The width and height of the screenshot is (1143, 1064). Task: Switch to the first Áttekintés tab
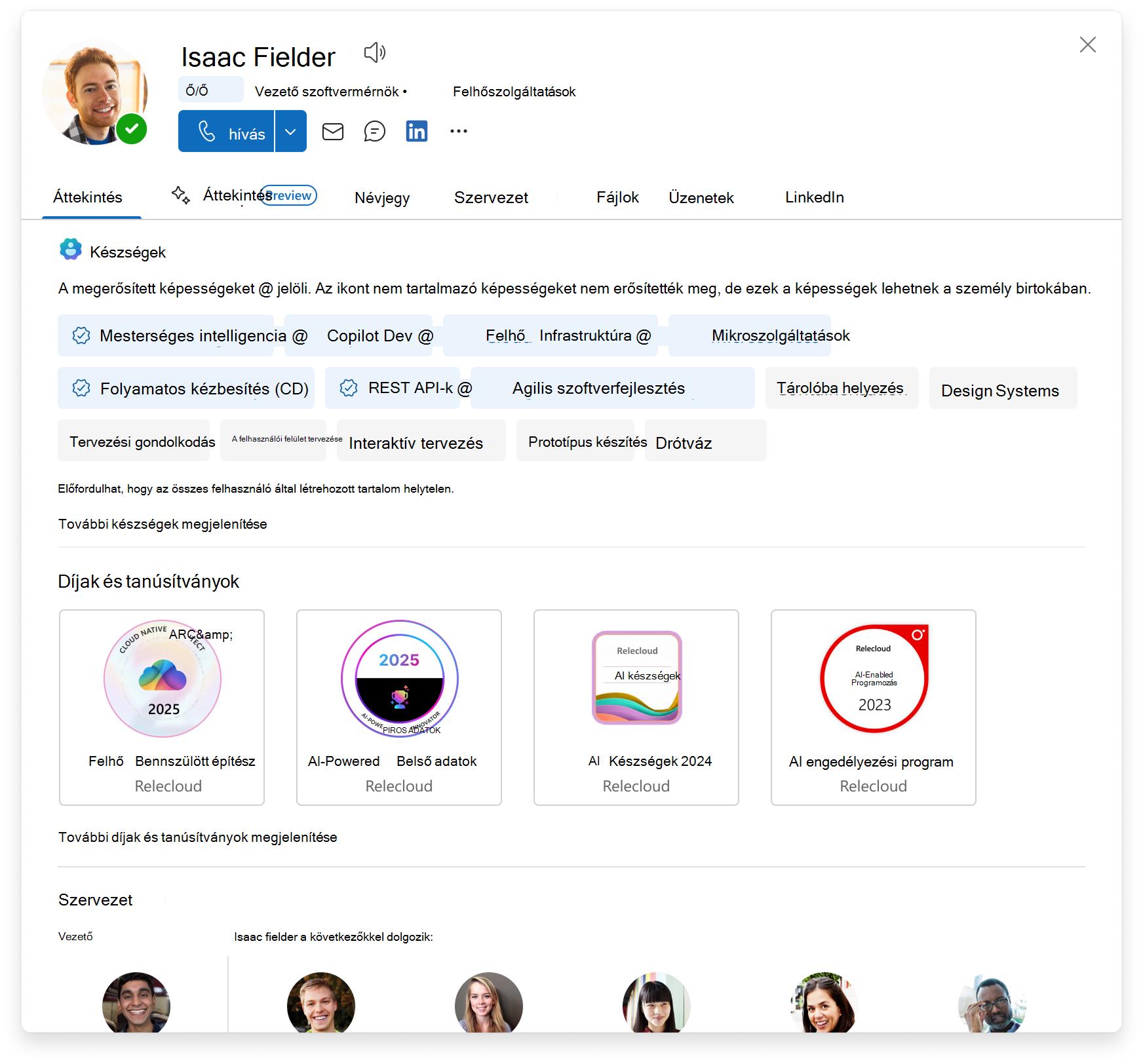pyautogui.click(x=88, y=197)
